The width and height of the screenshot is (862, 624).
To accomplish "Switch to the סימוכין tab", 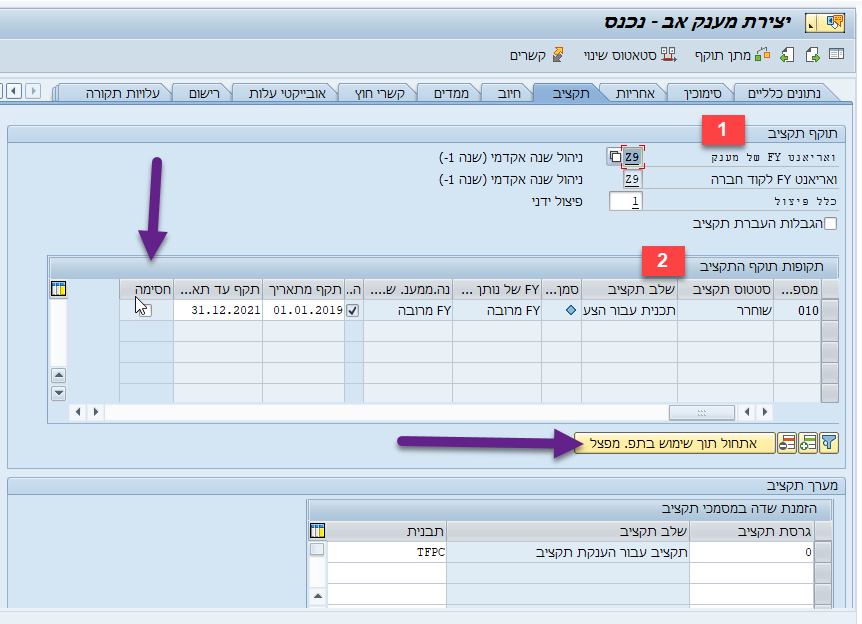I will 703,93.
